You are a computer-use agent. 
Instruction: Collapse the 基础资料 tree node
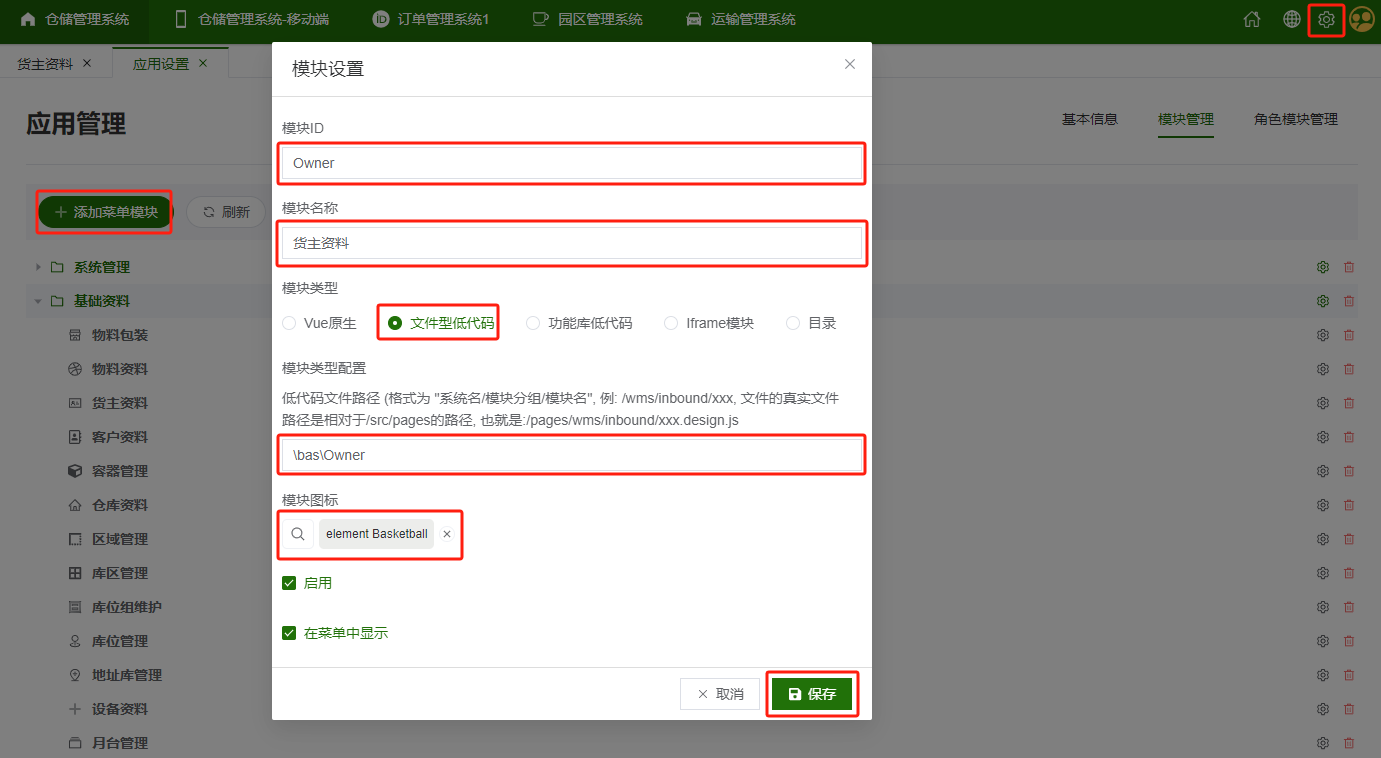(x=38, y=301)
